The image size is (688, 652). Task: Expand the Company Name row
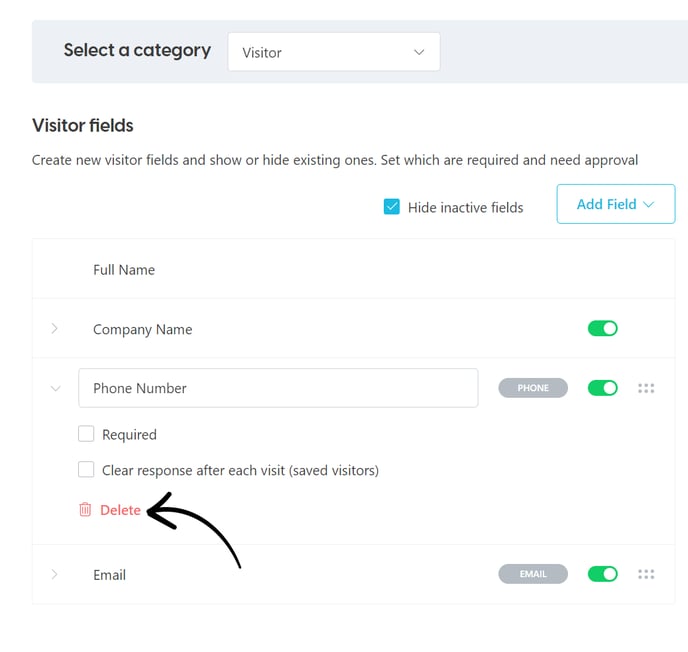[54, 328]
